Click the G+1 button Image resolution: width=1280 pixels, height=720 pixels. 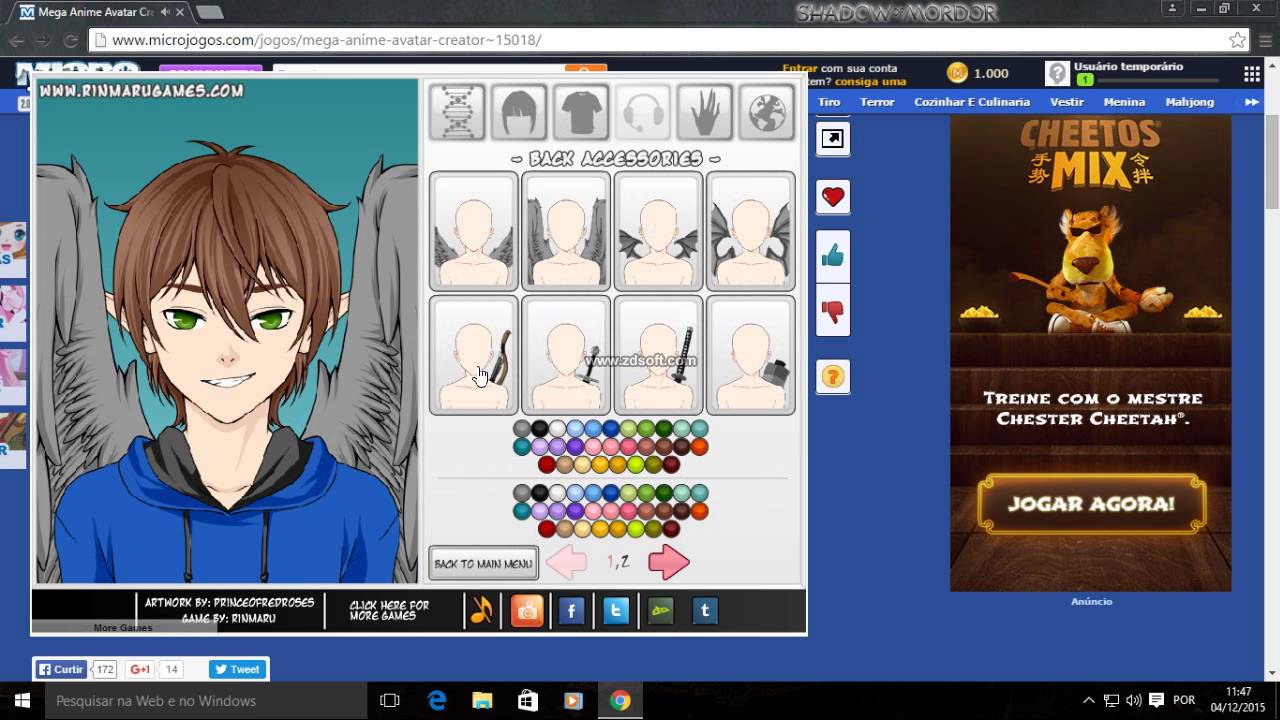pyautogui.click(x=140, y=669)
